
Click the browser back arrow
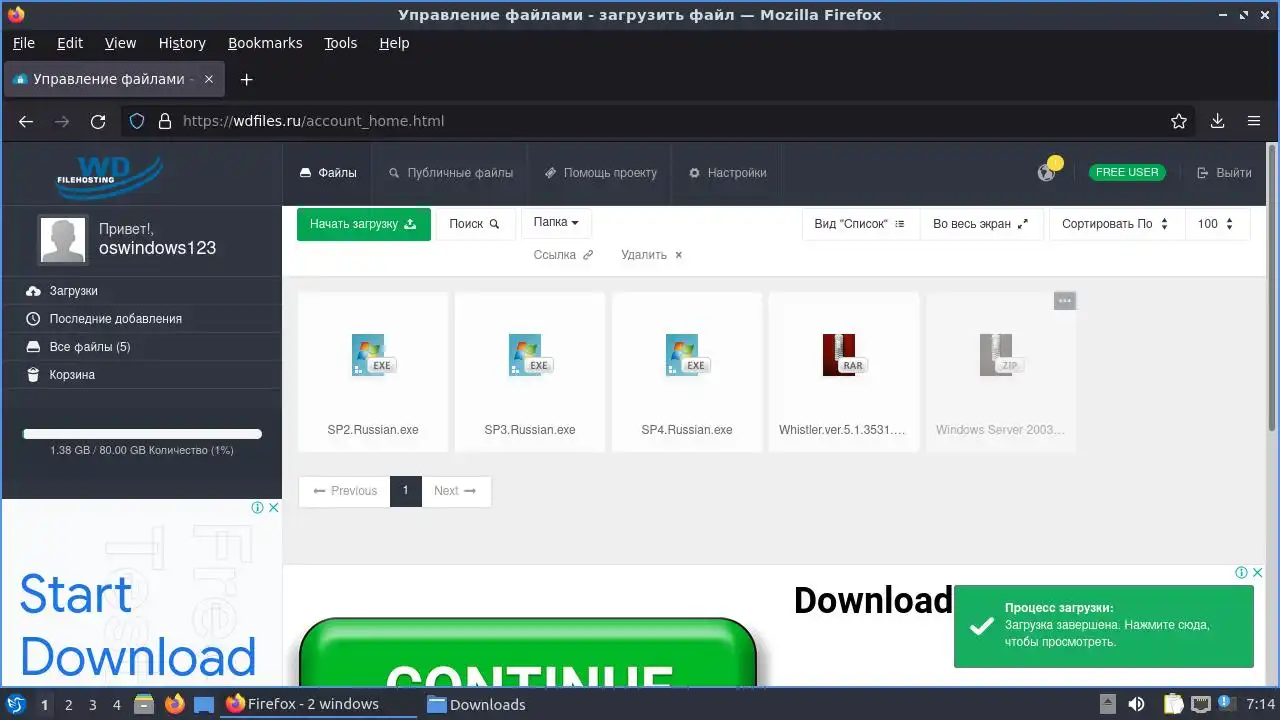(26, 121)
